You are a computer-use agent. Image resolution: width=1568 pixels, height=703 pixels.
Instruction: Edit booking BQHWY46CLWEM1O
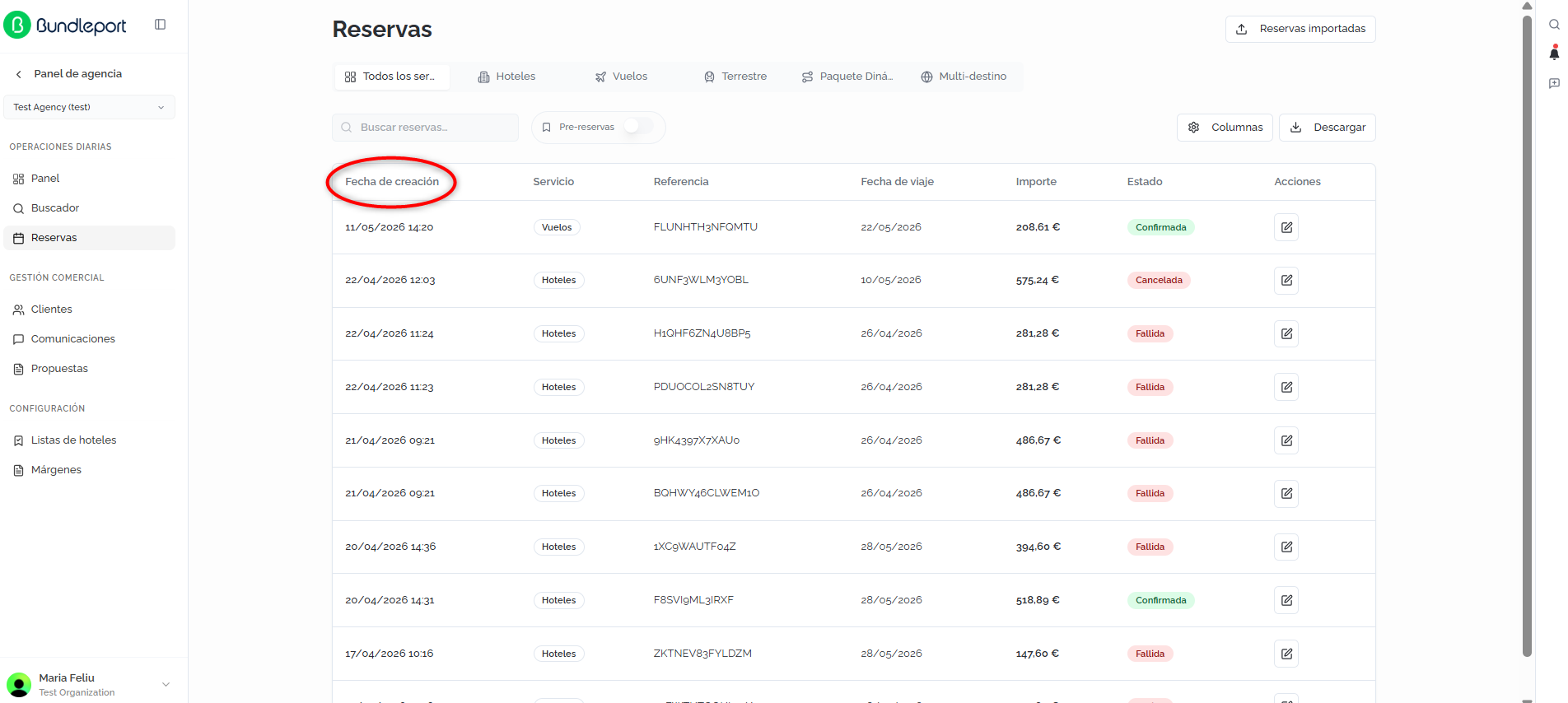tap(1286, 493)
